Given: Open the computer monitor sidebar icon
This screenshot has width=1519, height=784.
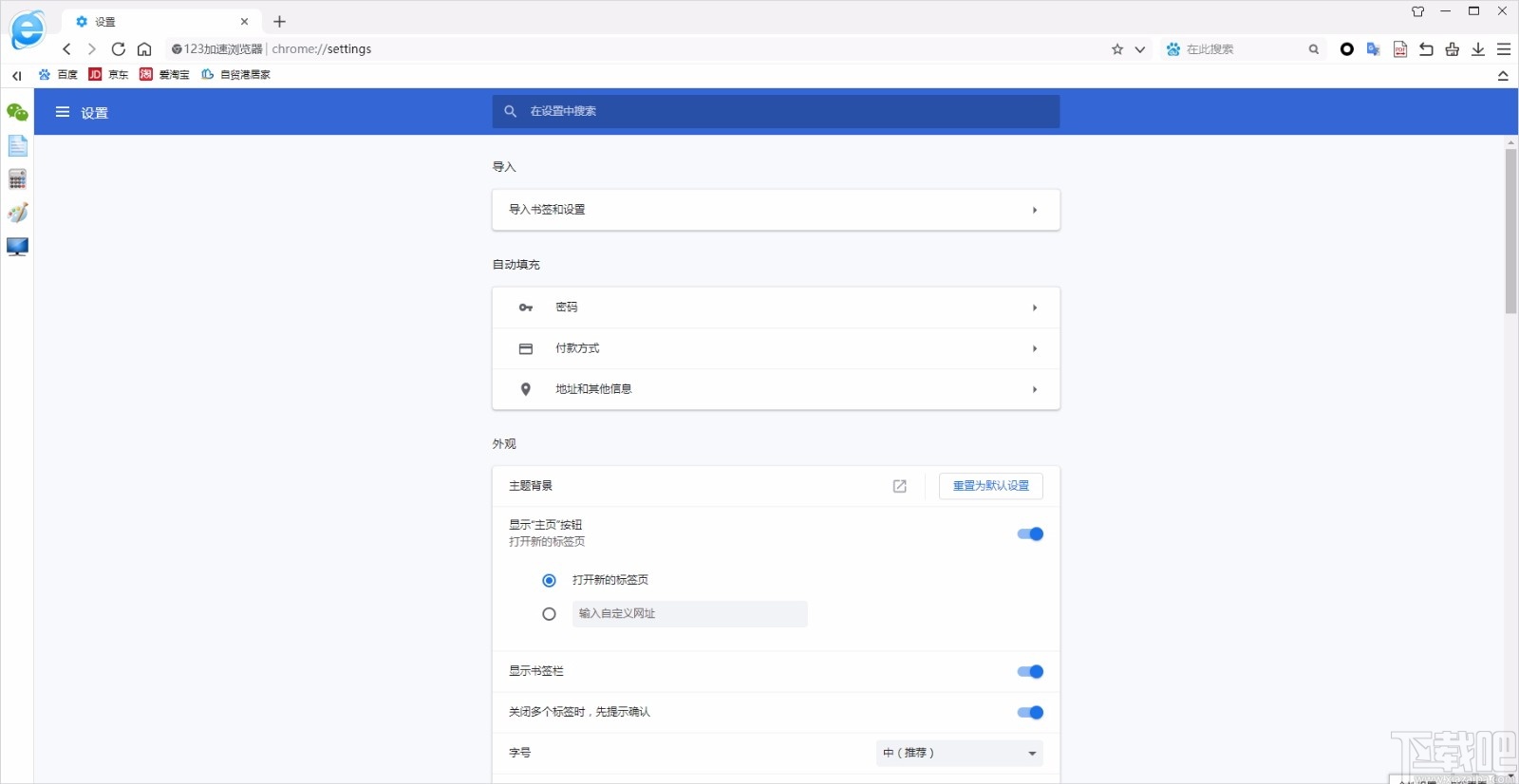Looking at the screenshot, I should coord(17,247).
